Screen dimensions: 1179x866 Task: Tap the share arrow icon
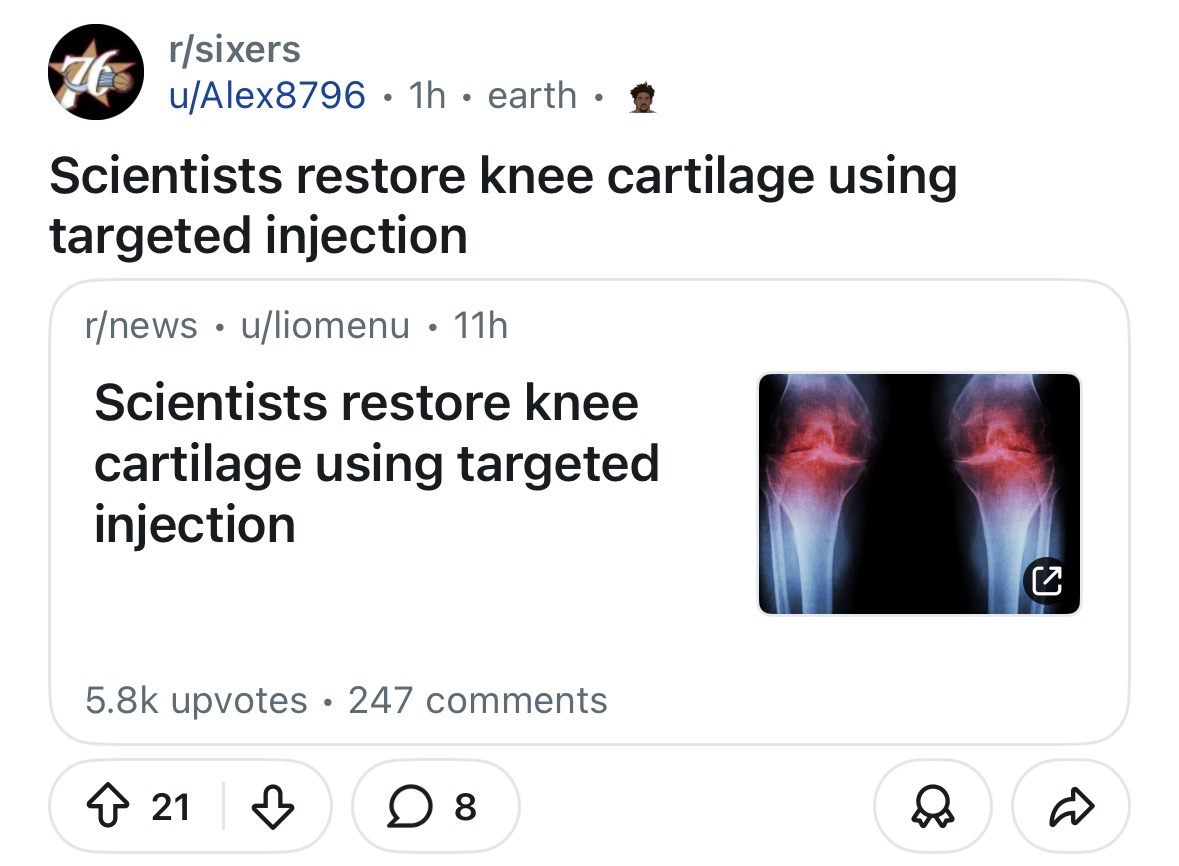[1071, 806]
